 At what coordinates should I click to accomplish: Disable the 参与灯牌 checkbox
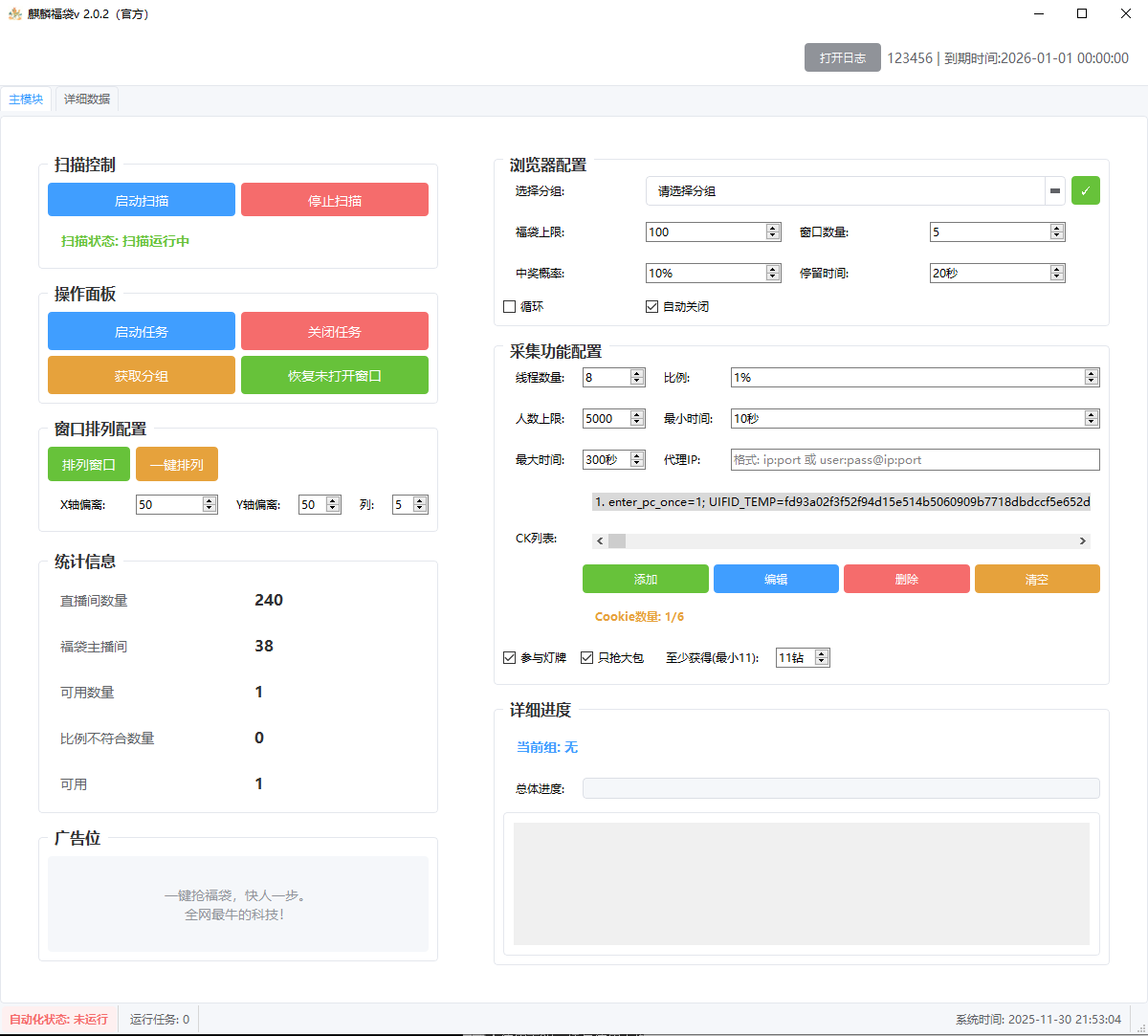pyautogui.click(x=509, y=657)
